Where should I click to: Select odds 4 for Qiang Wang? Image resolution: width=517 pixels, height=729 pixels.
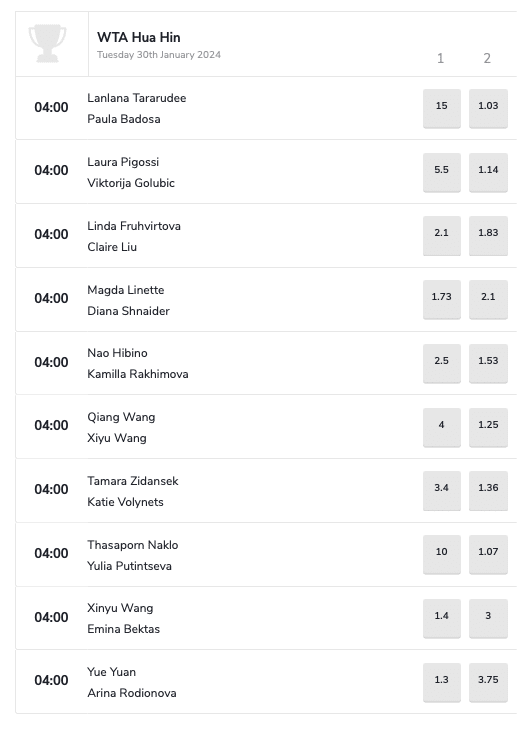[x=442, y=428]
